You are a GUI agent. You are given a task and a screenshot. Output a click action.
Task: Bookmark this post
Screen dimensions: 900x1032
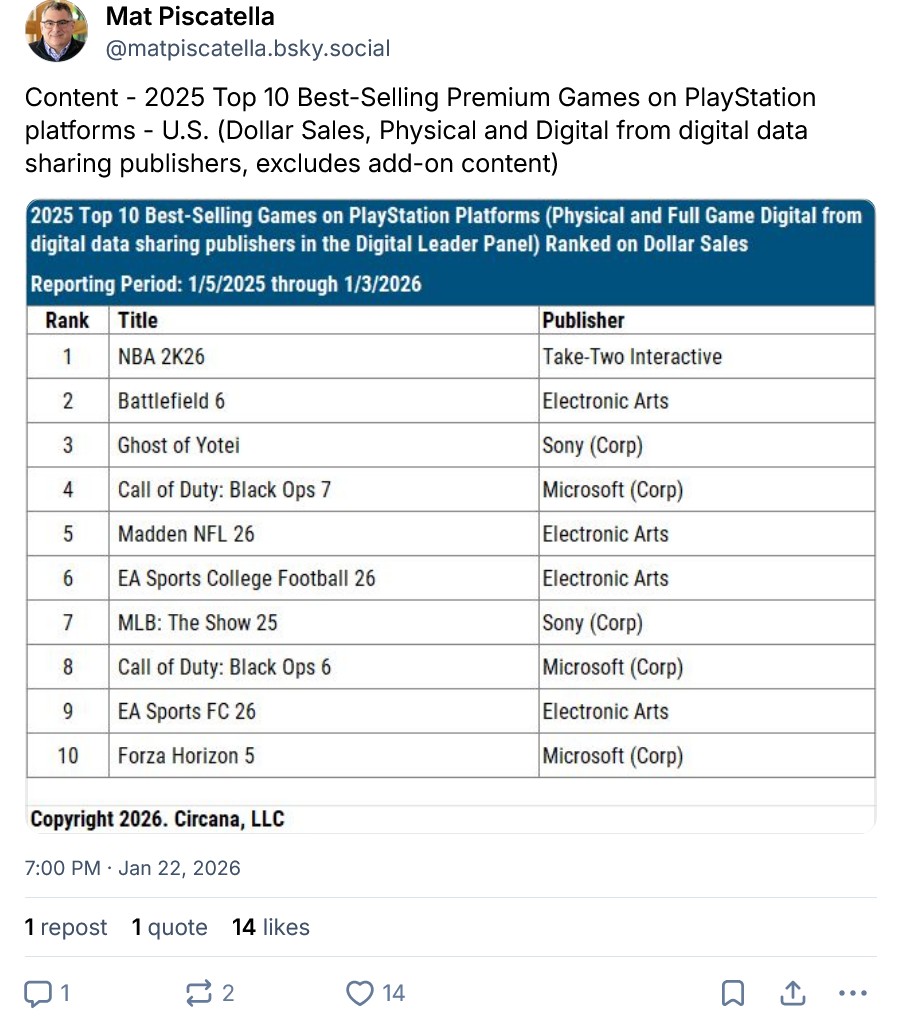click(x=733, y=993)
